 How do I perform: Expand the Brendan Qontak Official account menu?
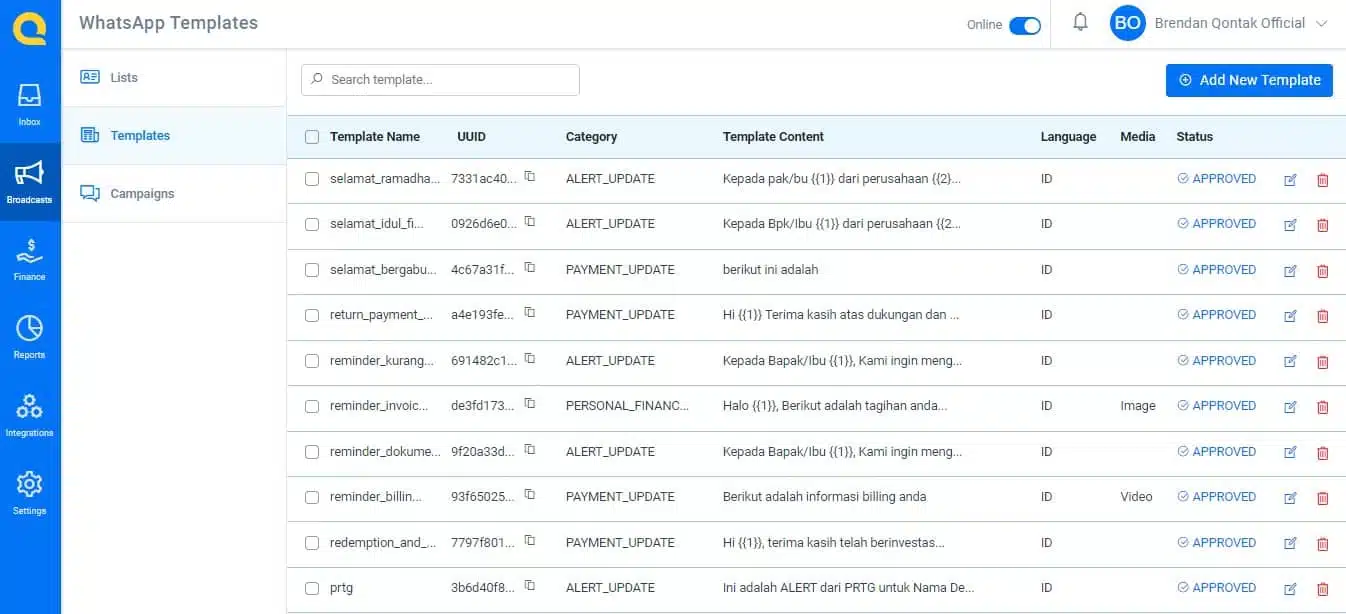coord(1320,23)
